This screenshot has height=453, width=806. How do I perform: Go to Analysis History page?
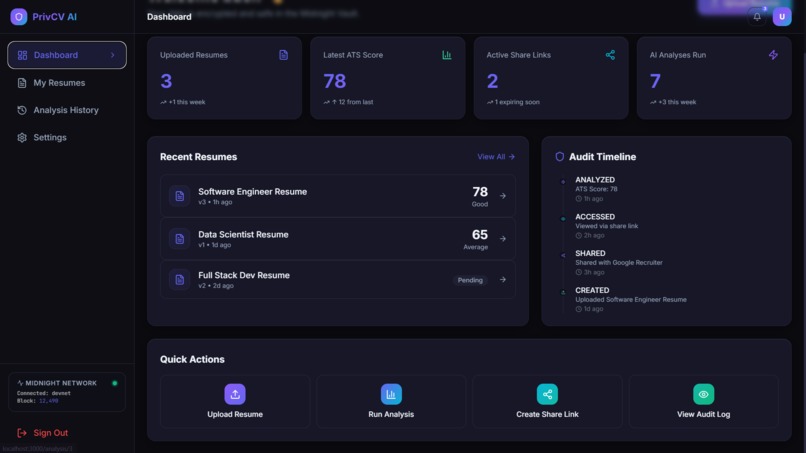(67, 110)
